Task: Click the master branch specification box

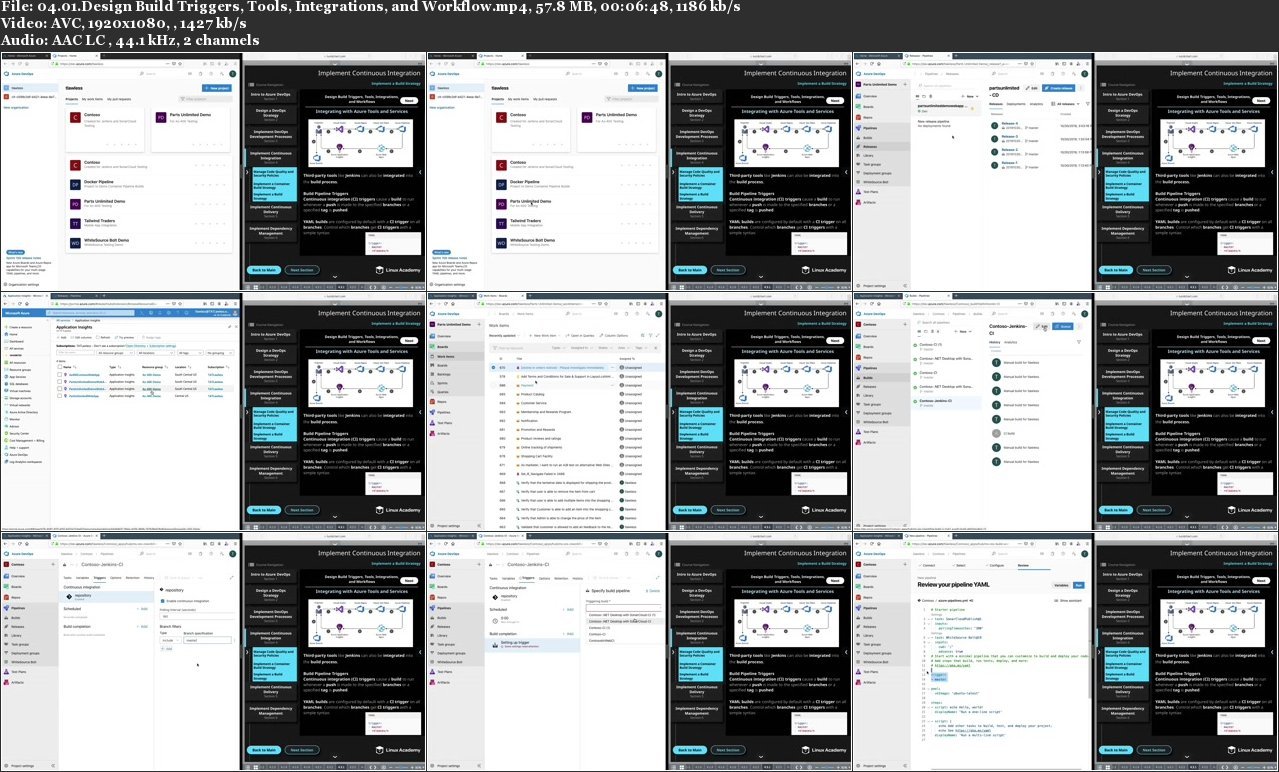Action: point(207,640)
